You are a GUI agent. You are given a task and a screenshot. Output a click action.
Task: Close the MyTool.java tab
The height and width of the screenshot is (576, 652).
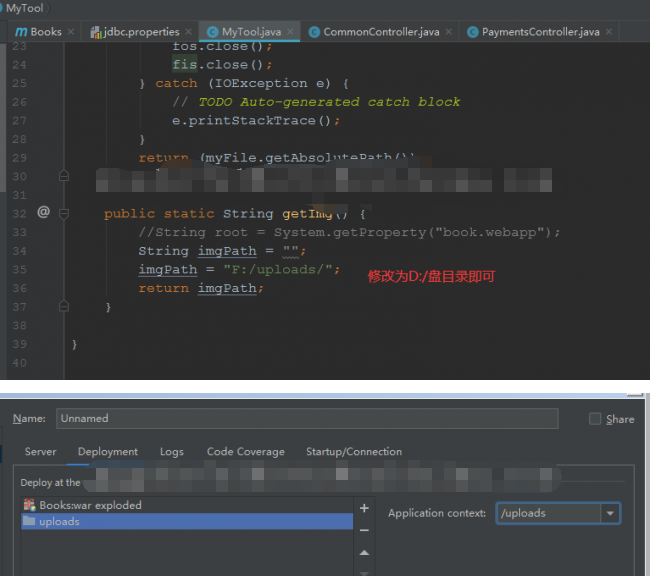(x=290, y=32)
